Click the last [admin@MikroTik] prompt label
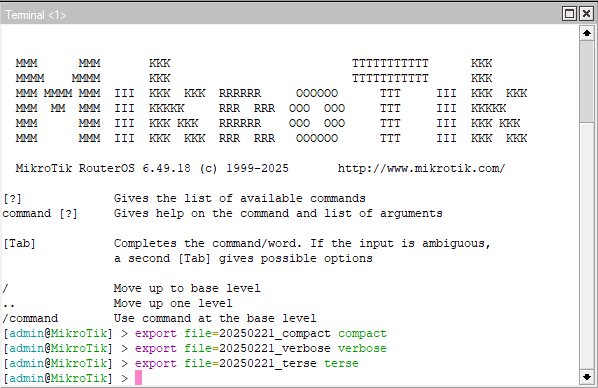Screen dimensions: 598x388 pos(58,378)
